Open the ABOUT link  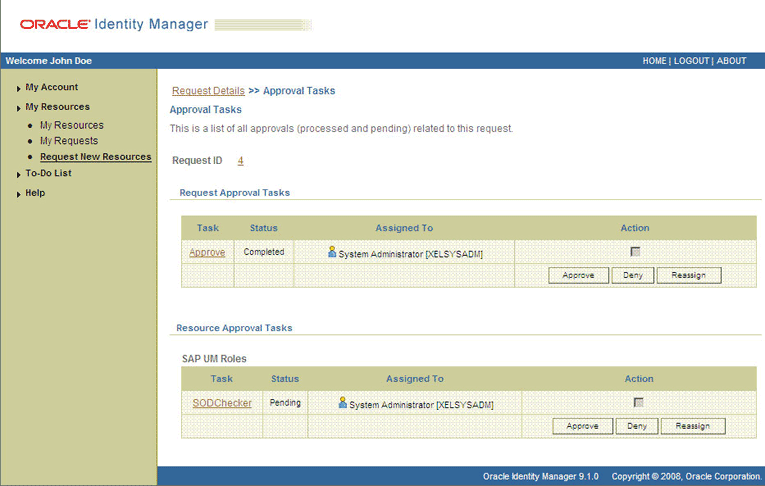tap(731, 61)
